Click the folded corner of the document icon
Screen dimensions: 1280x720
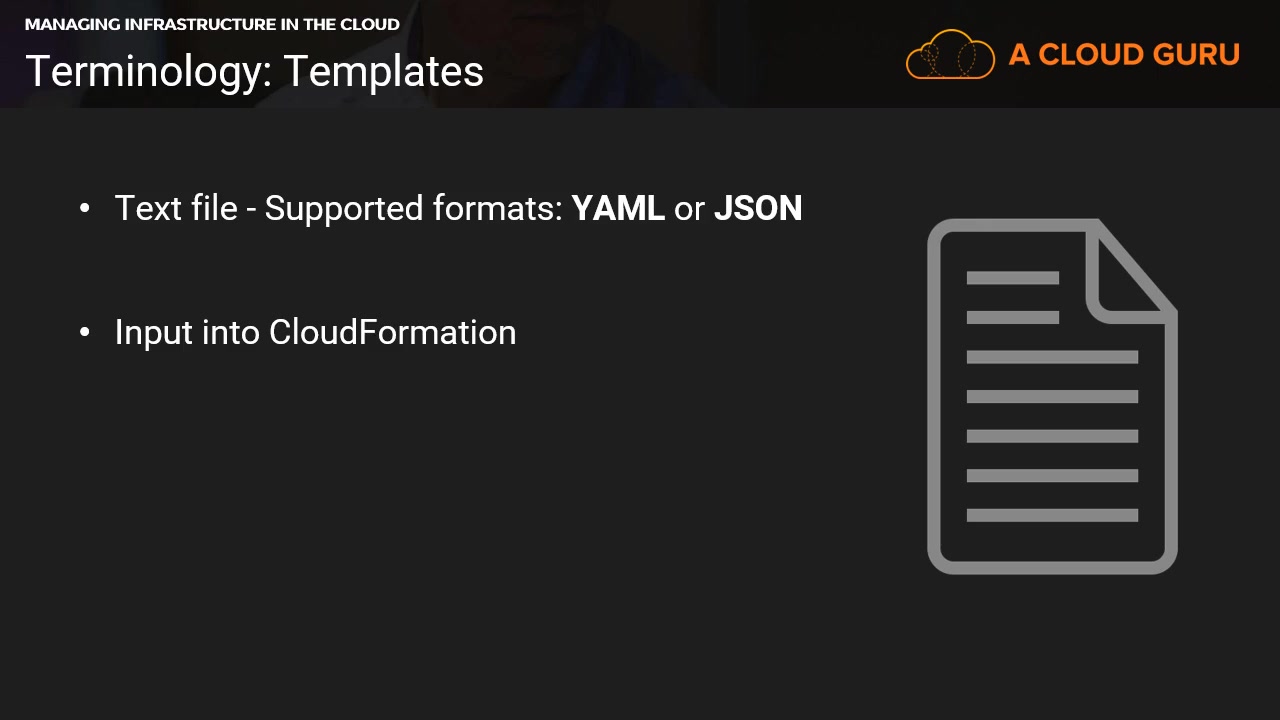tap(1132, 274)
